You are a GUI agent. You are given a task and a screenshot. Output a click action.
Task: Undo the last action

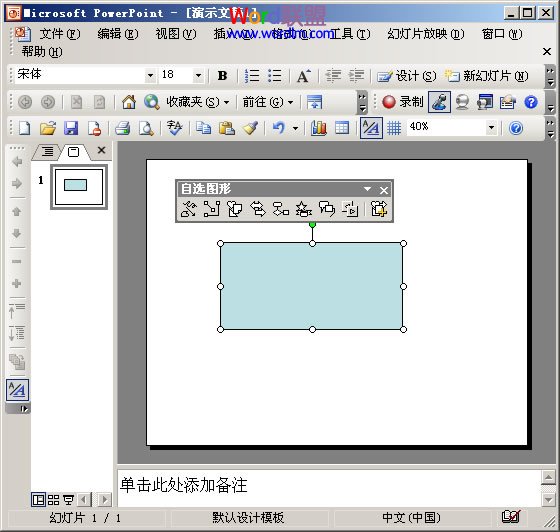coord(279,128)
